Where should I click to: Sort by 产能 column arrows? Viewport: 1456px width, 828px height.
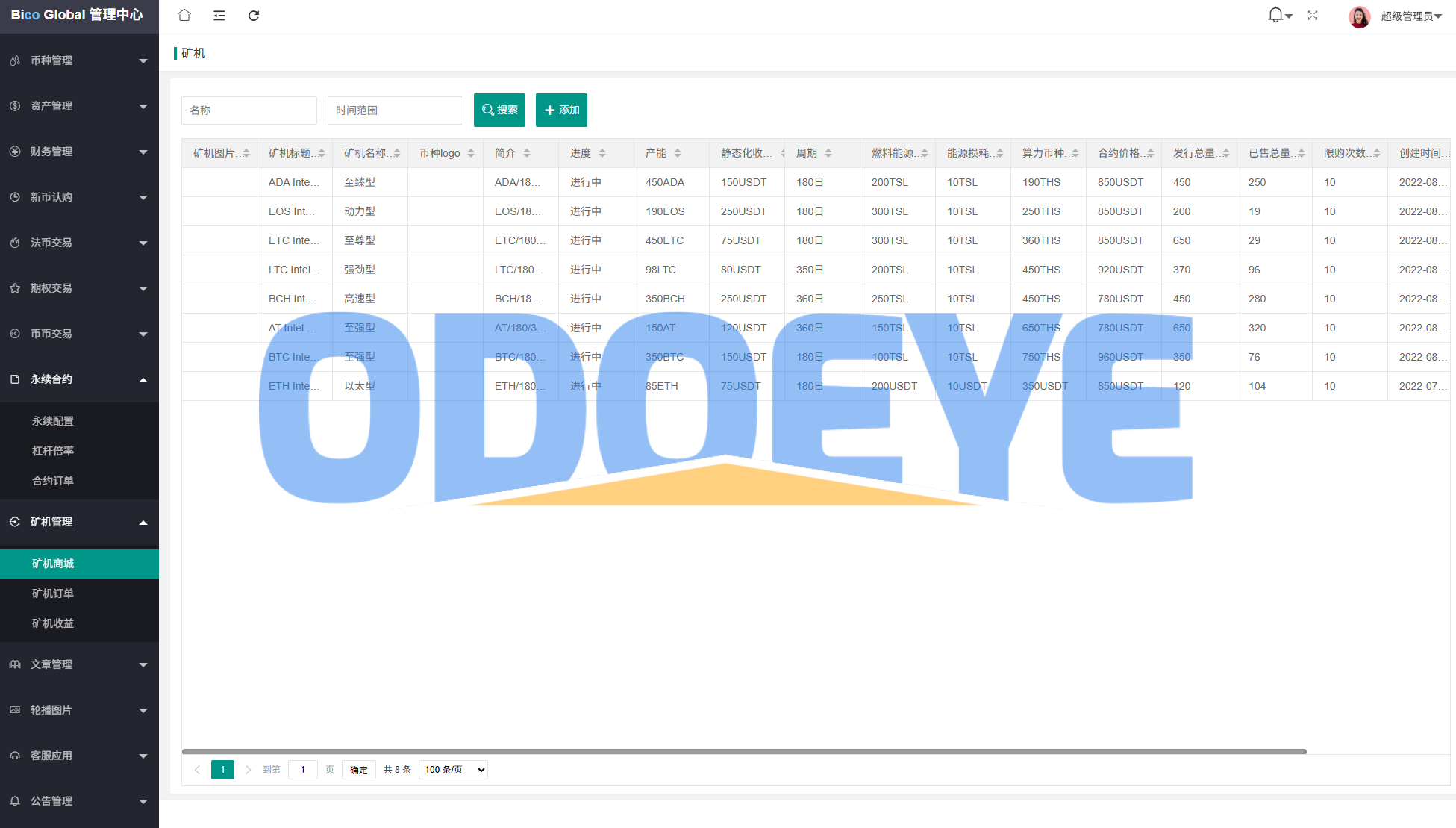pyautogui.click(x=678, y=153)
